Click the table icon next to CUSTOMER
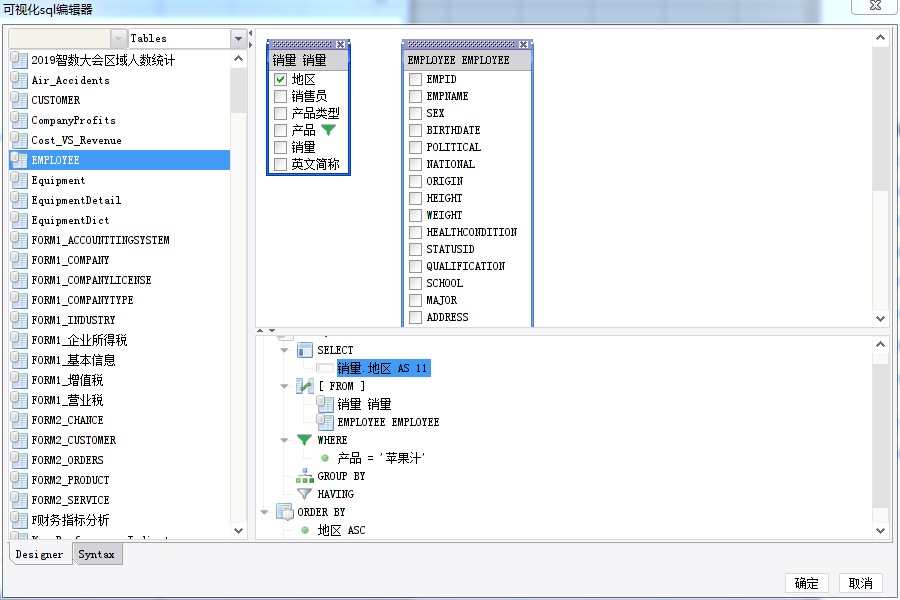This screenshot has width=900, height=600. [19, 100]
